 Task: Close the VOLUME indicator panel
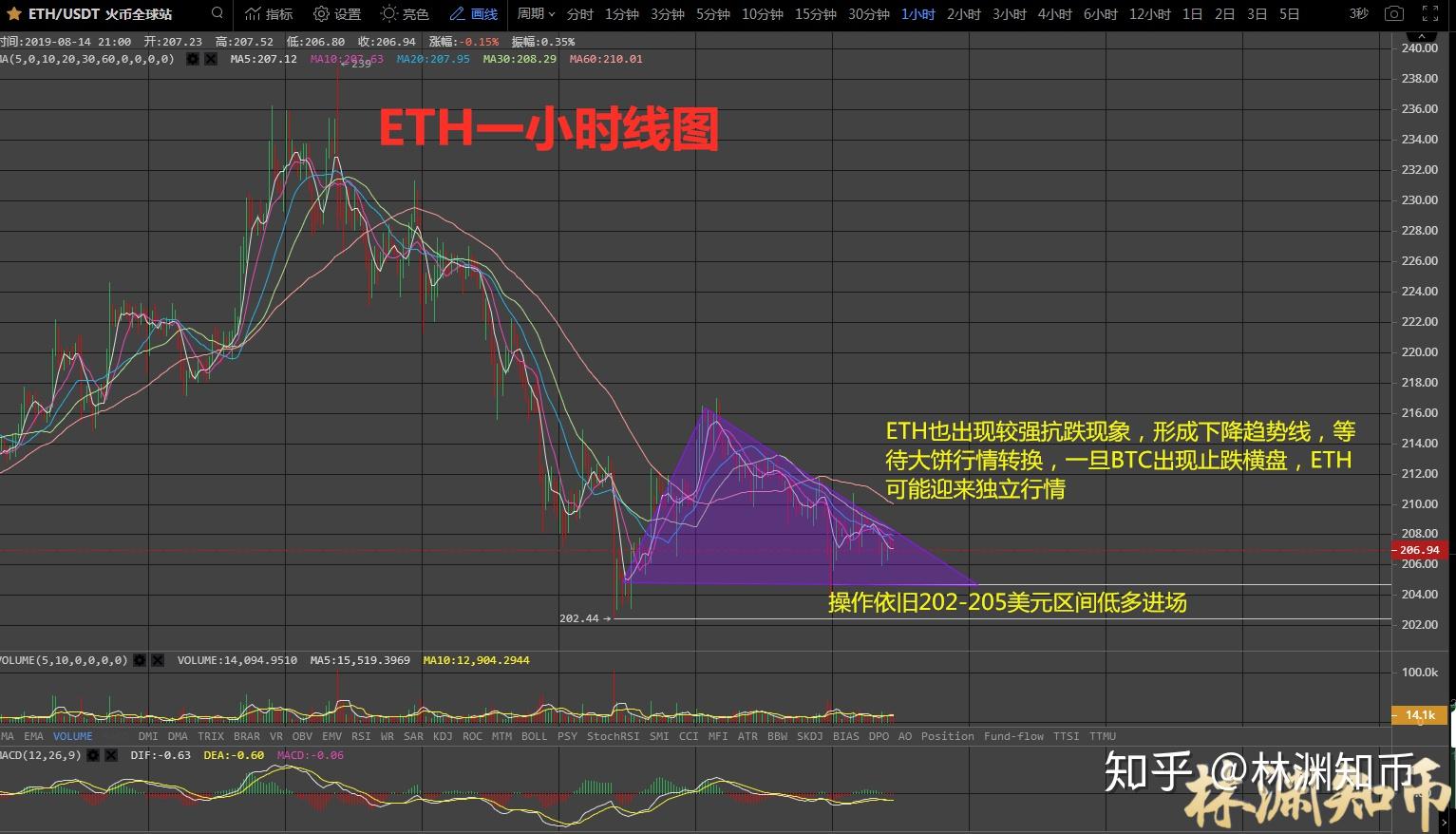click(x=158, y=659)
